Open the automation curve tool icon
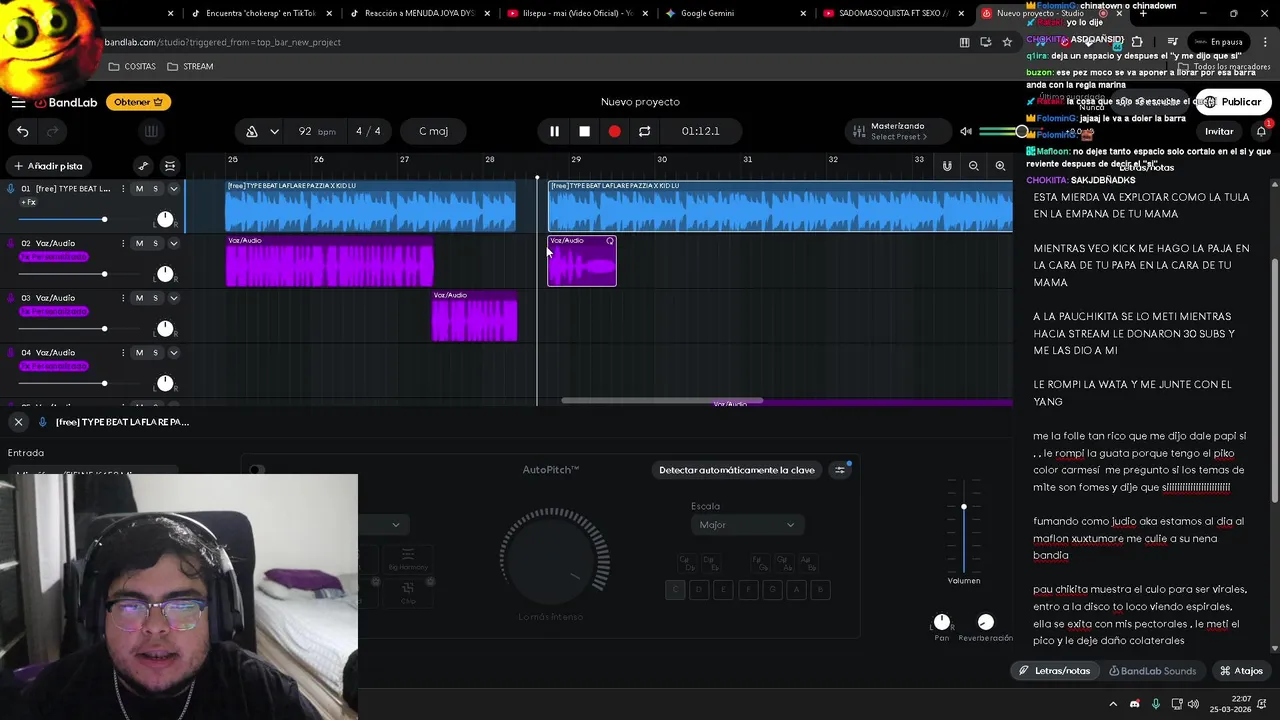 coord(143,166)
